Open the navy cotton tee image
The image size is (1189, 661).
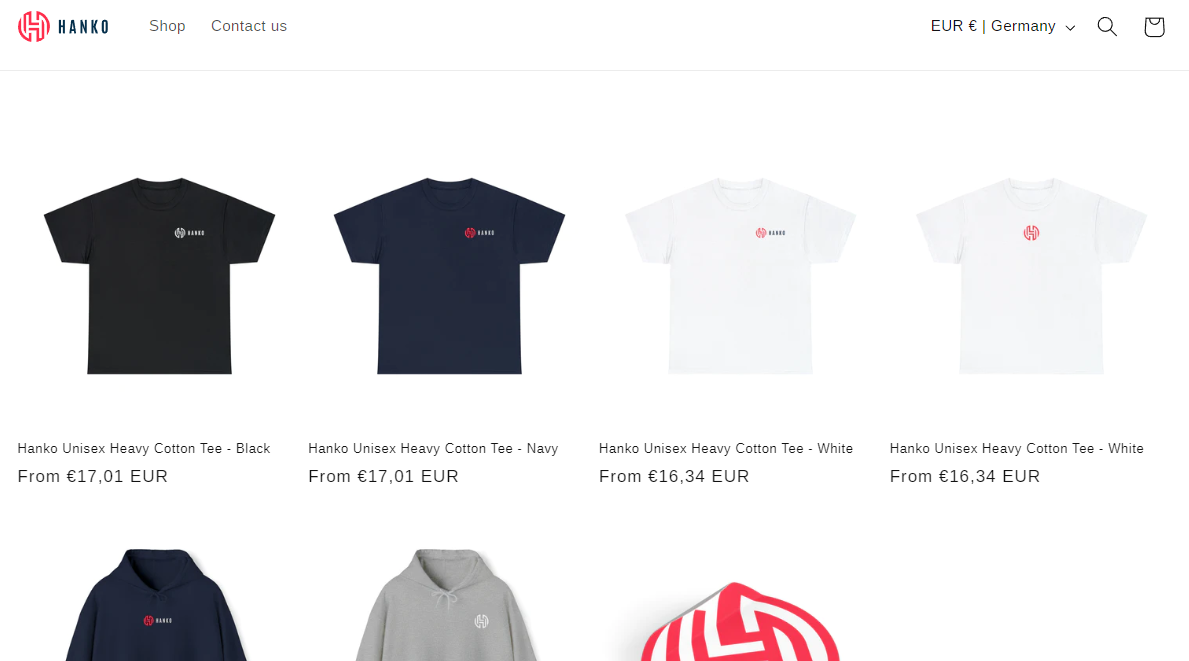click(x=450, y=275)
